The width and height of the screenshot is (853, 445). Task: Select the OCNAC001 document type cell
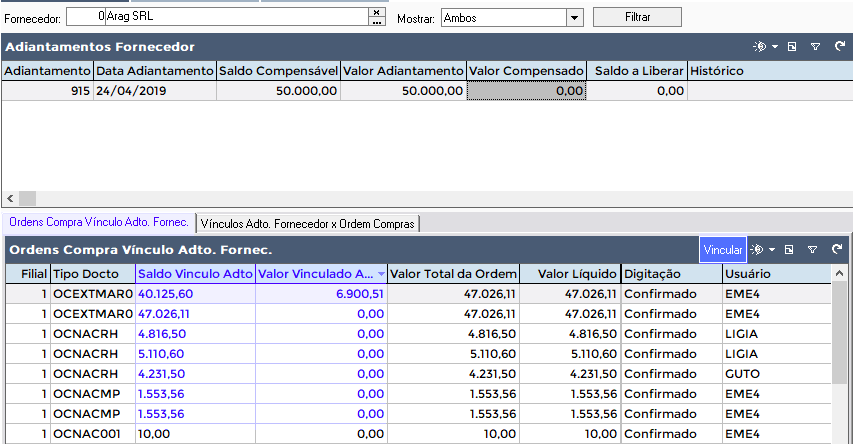tap(93, 434)
